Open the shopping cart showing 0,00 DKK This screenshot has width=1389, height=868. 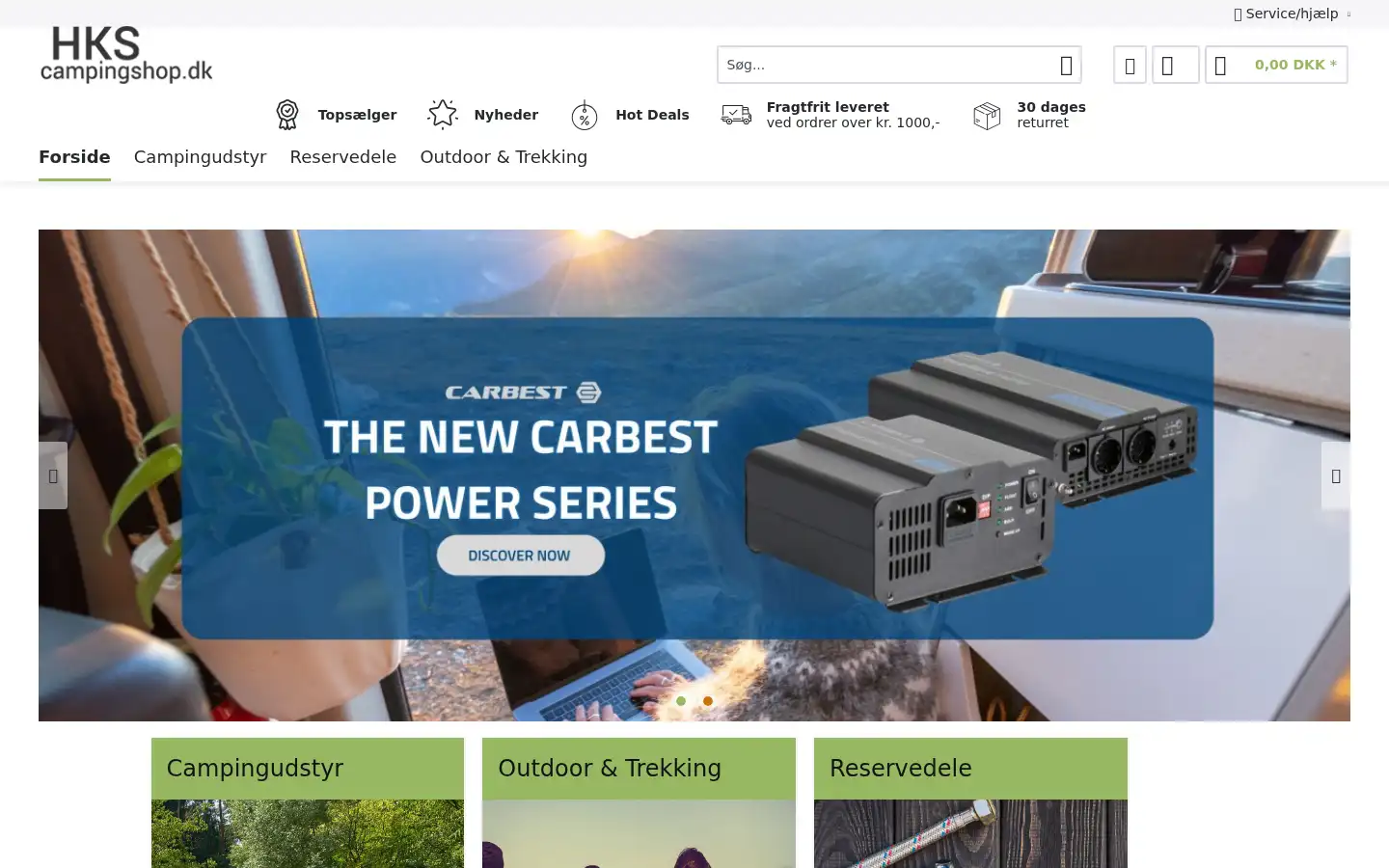pos(1276,66)
